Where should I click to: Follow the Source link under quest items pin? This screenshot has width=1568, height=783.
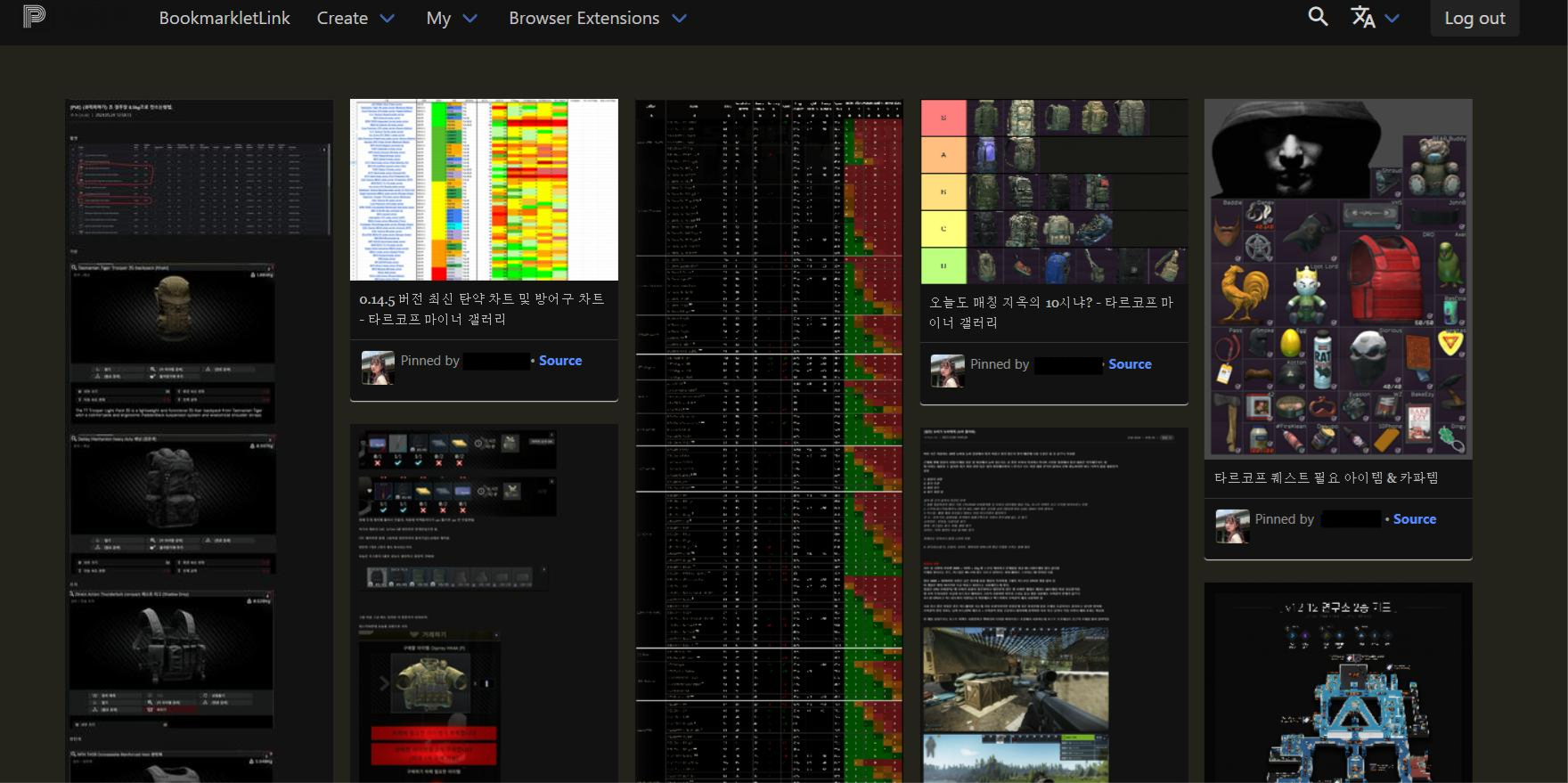tap(1414, 519)
